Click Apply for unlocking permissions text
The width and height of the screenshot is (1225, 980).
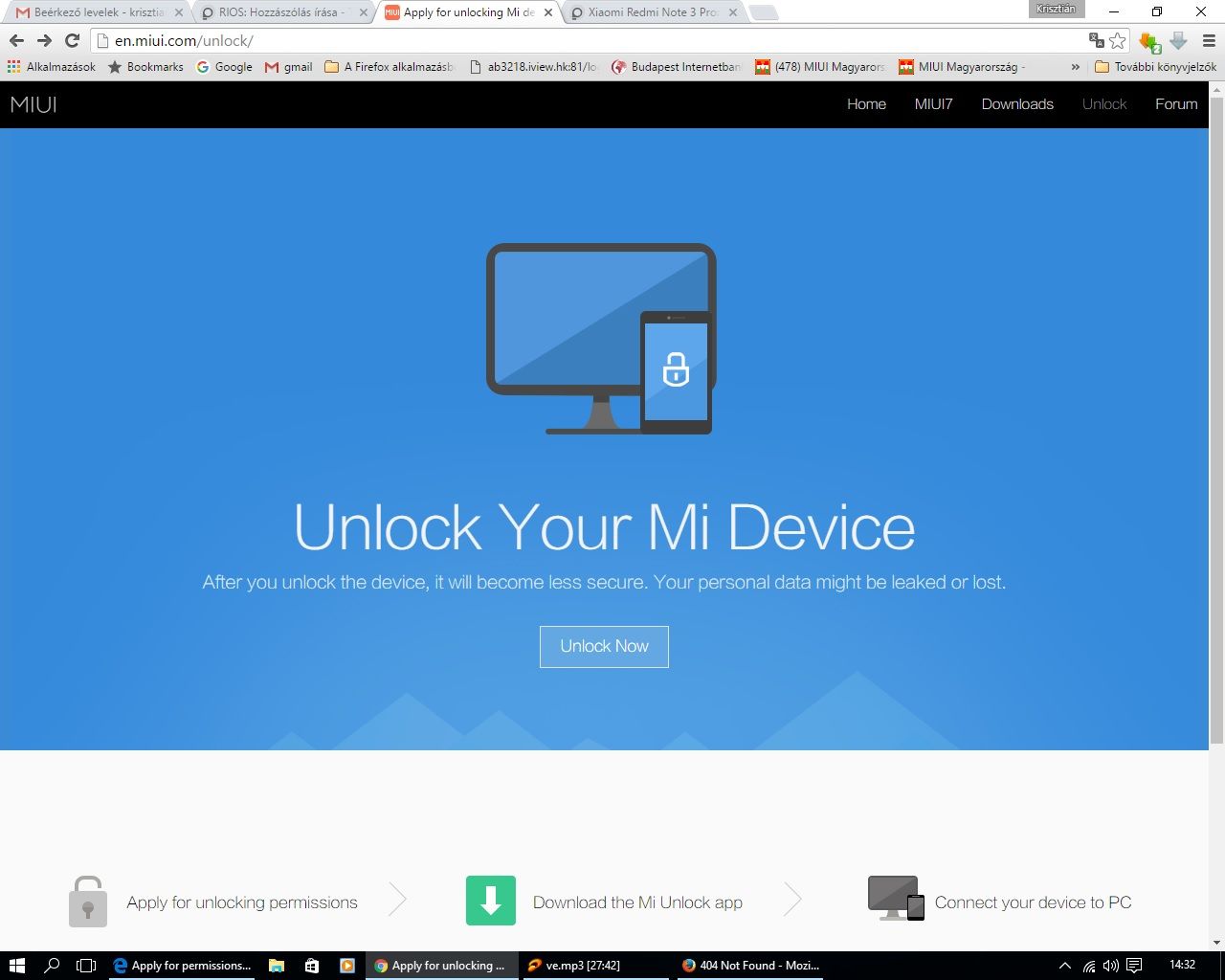(242, 902)
